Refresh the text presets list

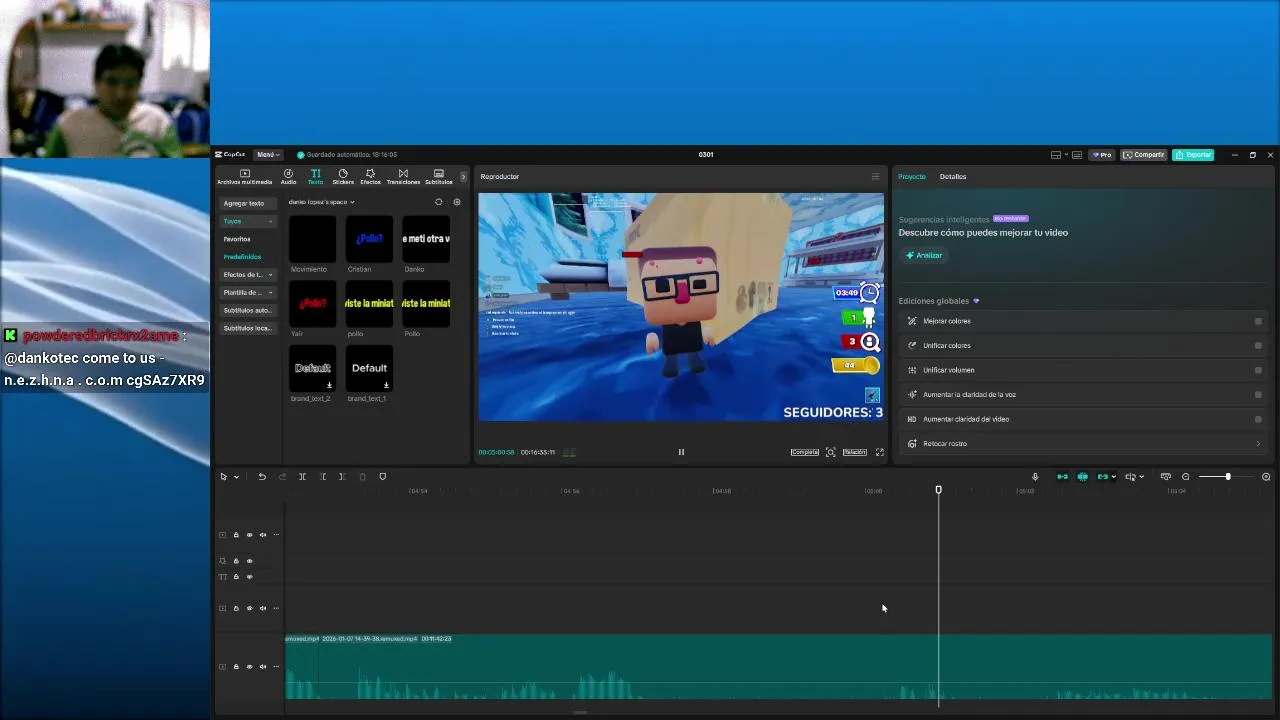pyautogui.click(x=438, y=202)
